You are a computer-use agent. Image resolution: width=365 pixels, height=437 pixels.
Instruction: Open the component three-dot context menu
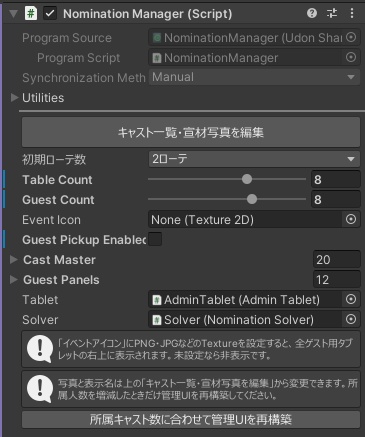tap(352, 13)
